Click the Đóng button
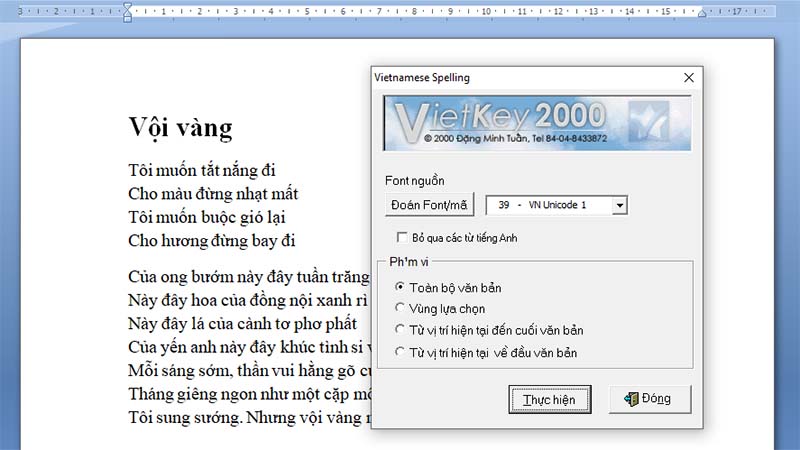 (x=650, y=399)
